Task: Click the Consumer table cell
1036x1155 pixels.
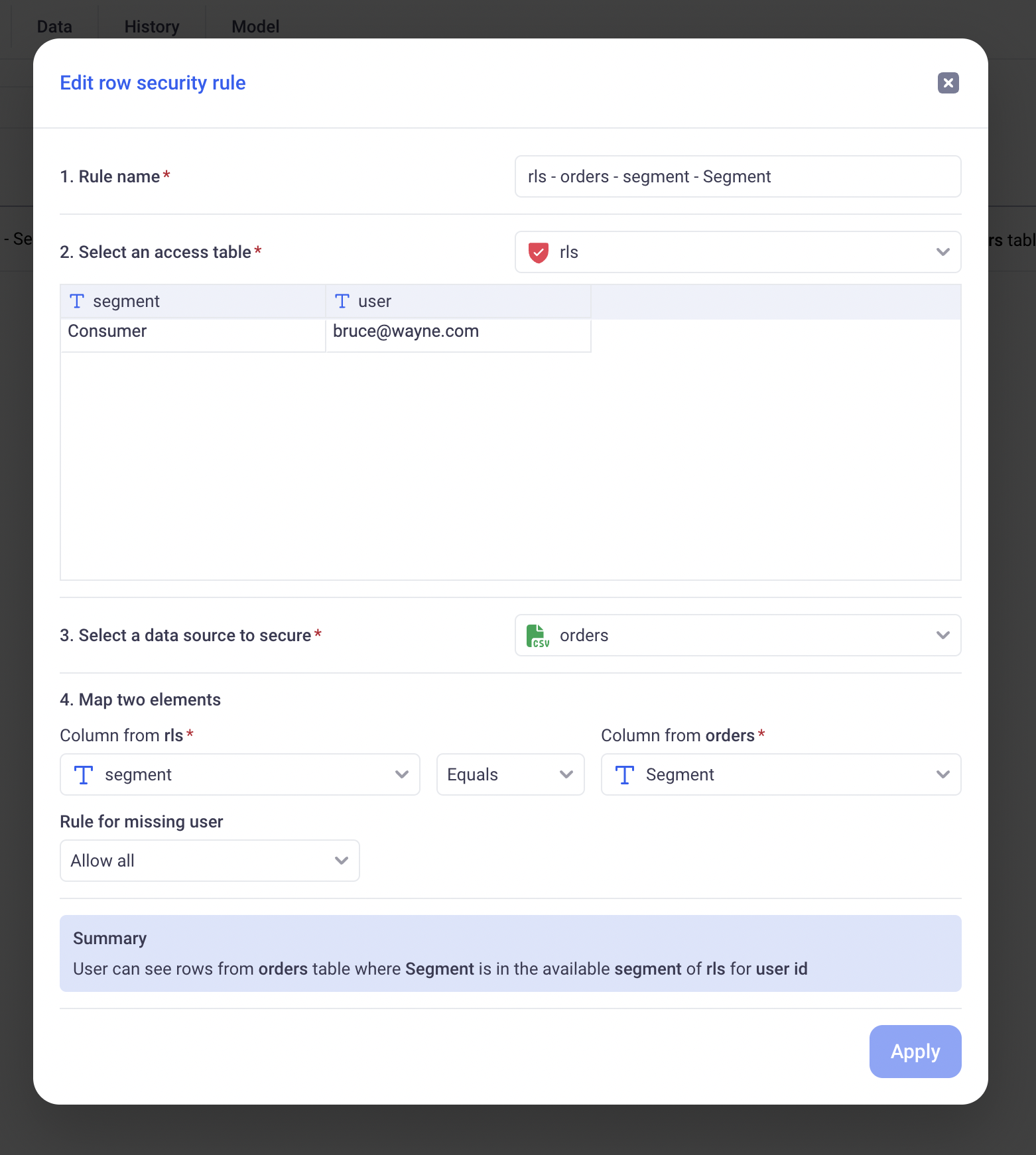Action: coord(193,335)
